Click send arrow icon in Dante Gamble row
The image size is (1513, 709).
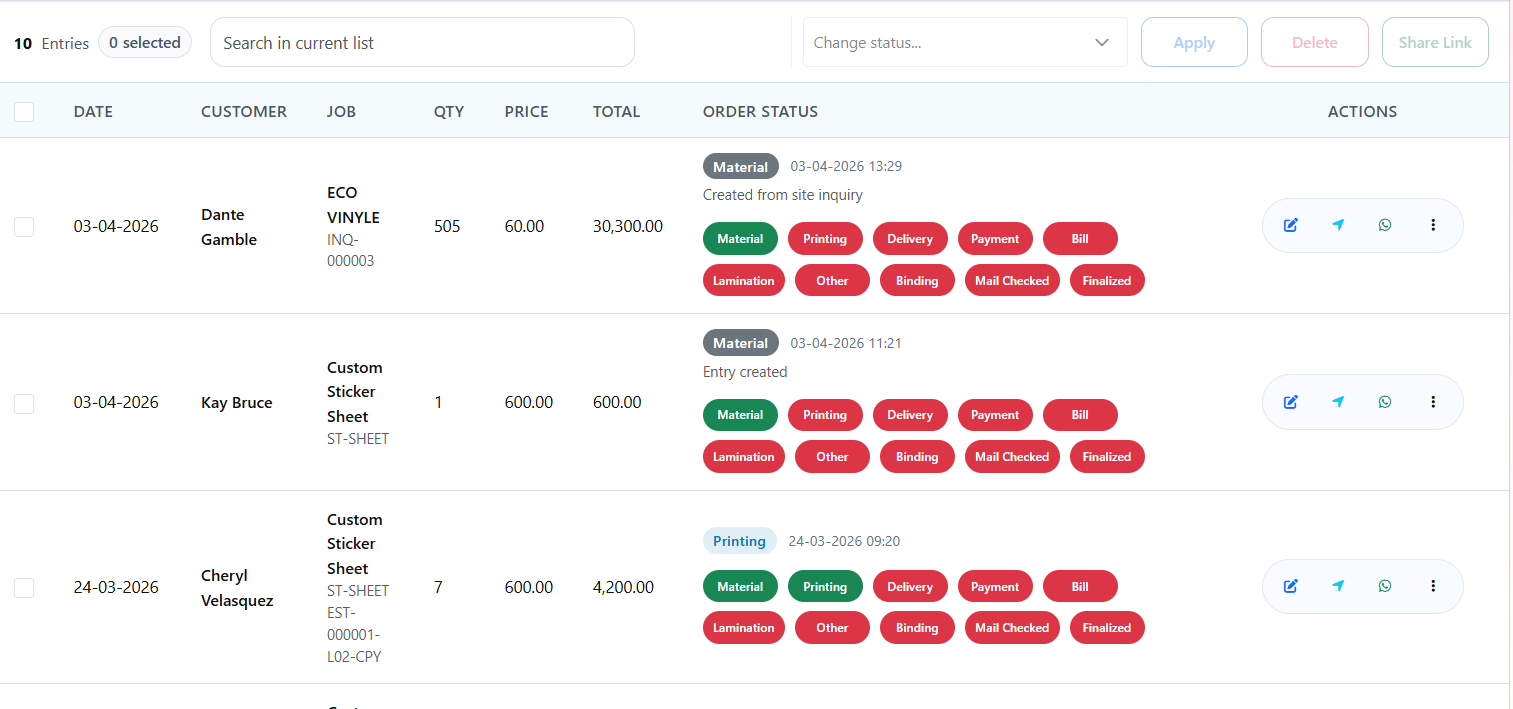click(1338, 225)
